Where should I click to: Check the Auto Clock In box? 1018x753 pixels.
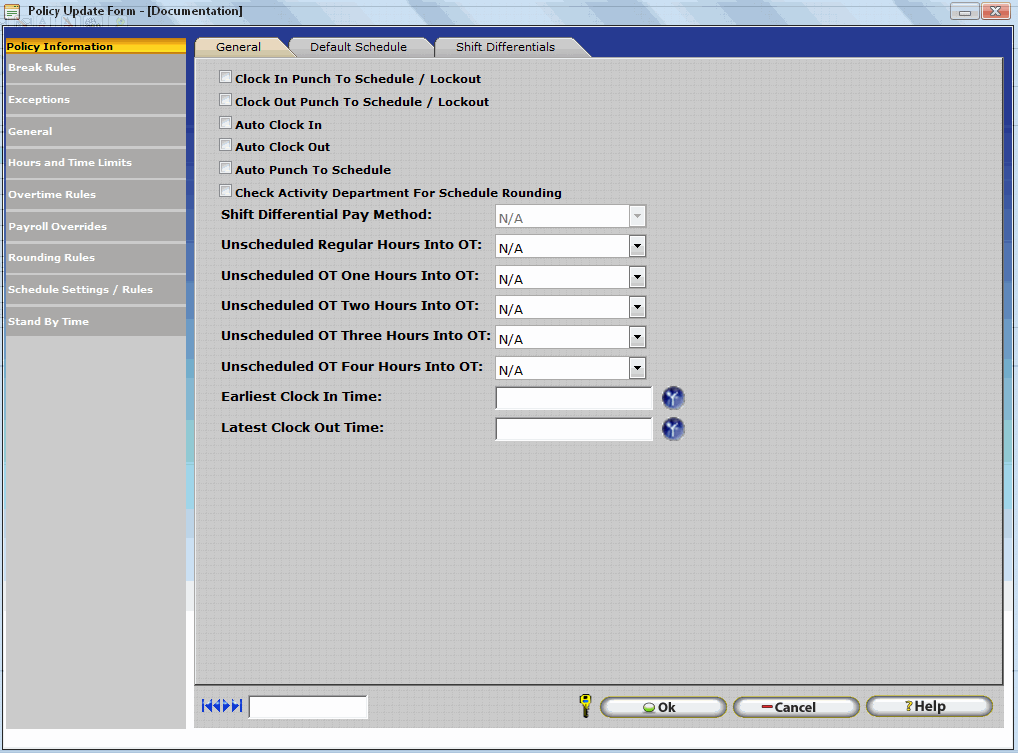point(226,123)
